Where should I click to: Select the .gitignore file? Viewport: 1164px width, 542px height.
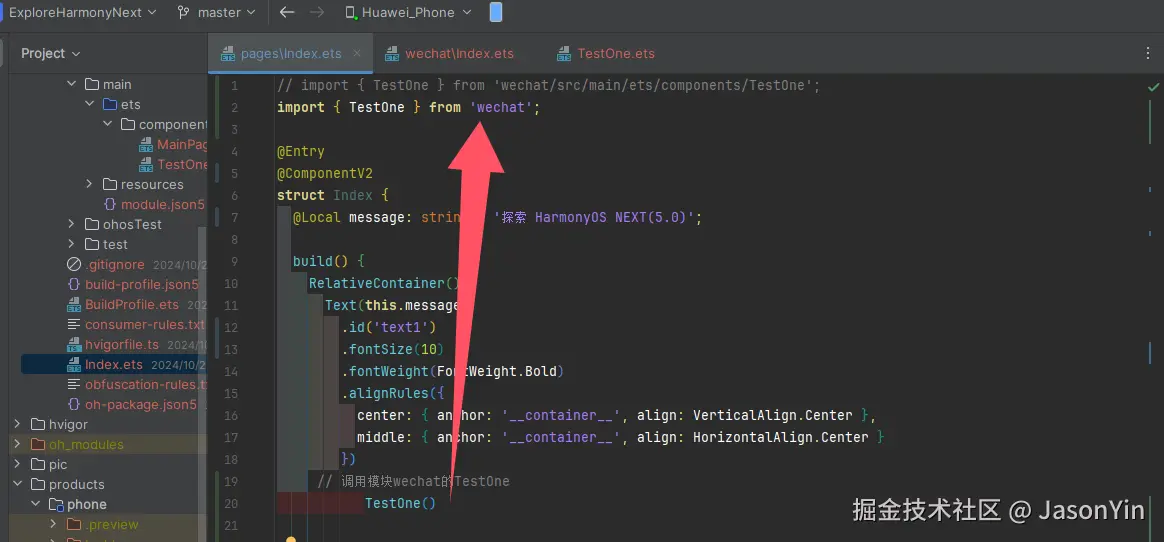(x=117, y=264)
